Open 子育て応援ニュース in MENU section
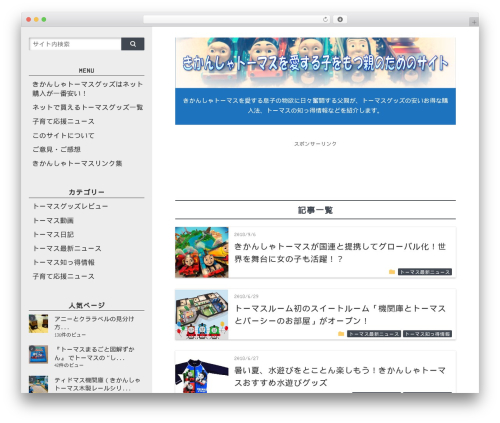The width and height of the screenshot is (500, 423). [x=63, y=121]
